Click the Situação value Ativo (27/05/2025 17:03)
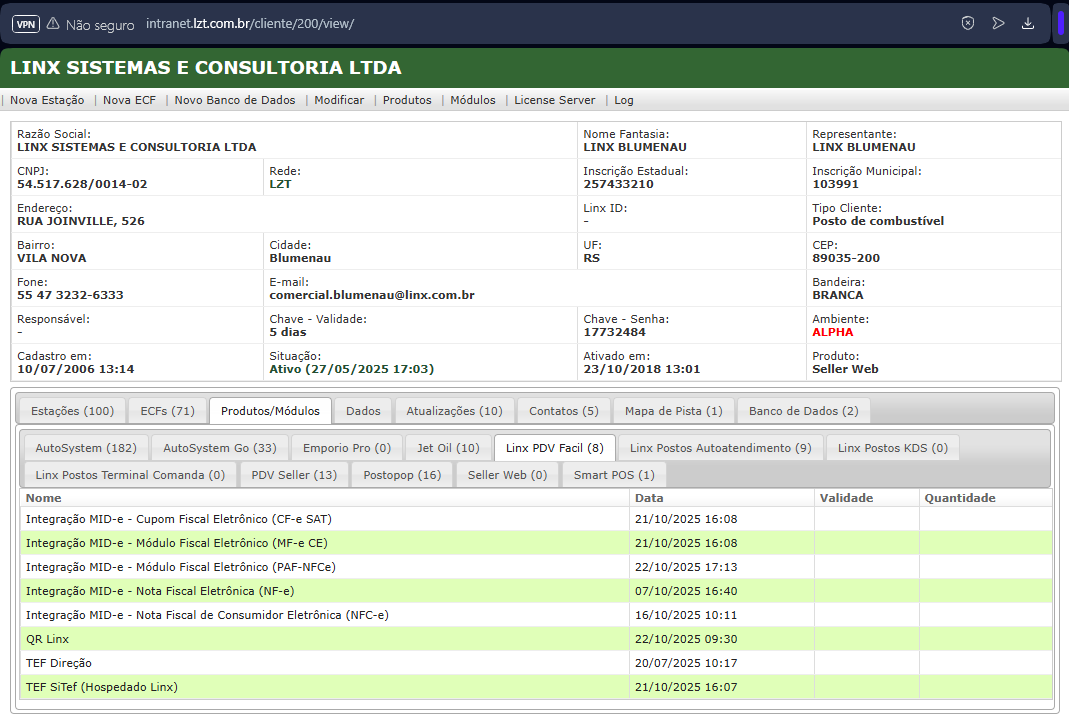Image resolution: width=1069 pixels, height=723 pixels. point(351,369)
